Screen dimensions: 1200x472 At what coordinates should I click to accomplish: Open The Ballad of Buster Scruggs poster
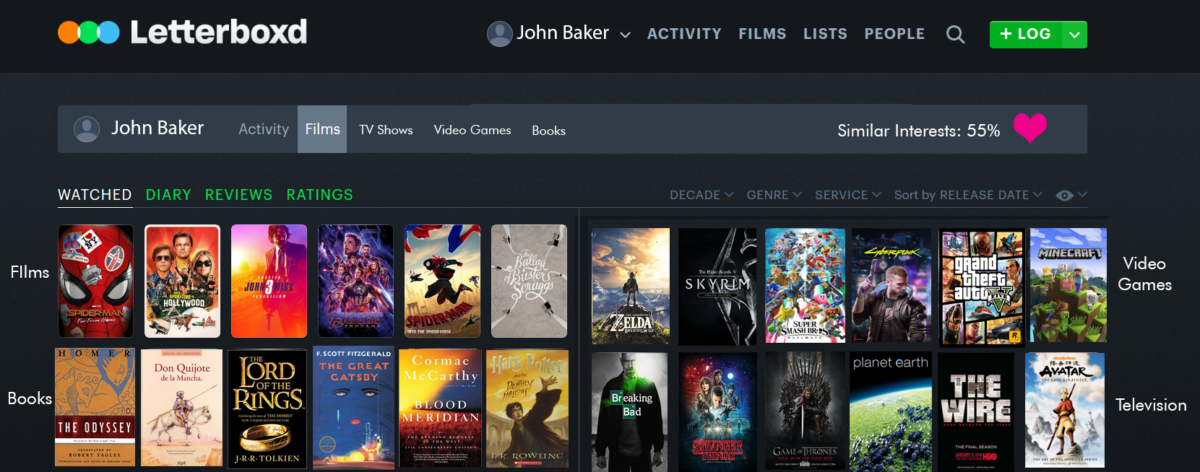tap(529, 281)
